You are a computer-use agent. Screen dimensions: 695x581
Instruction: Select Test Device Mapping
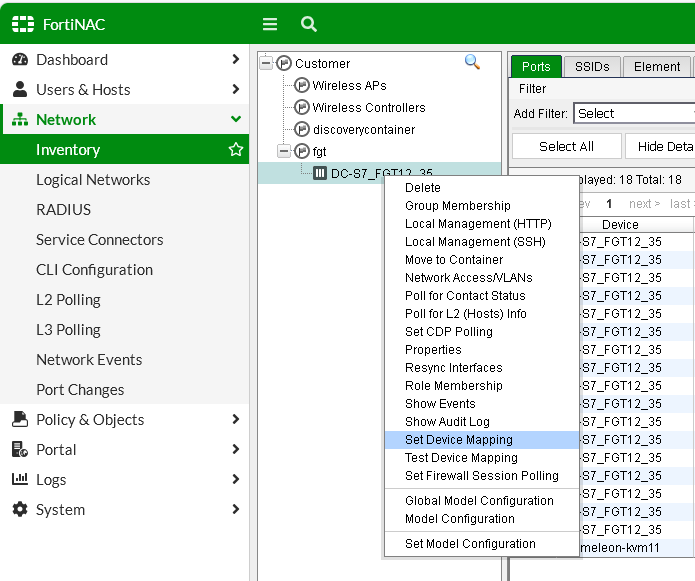[x=482, y=458]
